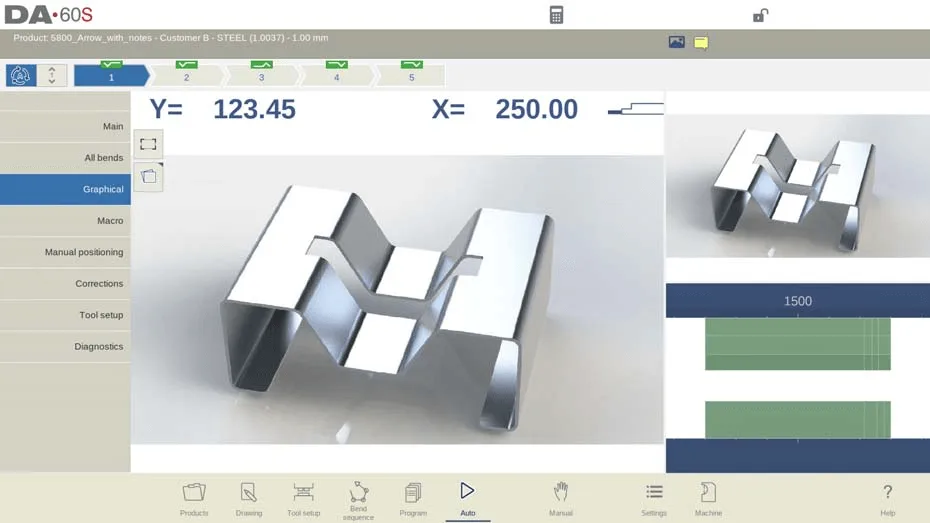Click the lower green sheet preview
Viewport: 930px width, 523px height.
[798, 420]
